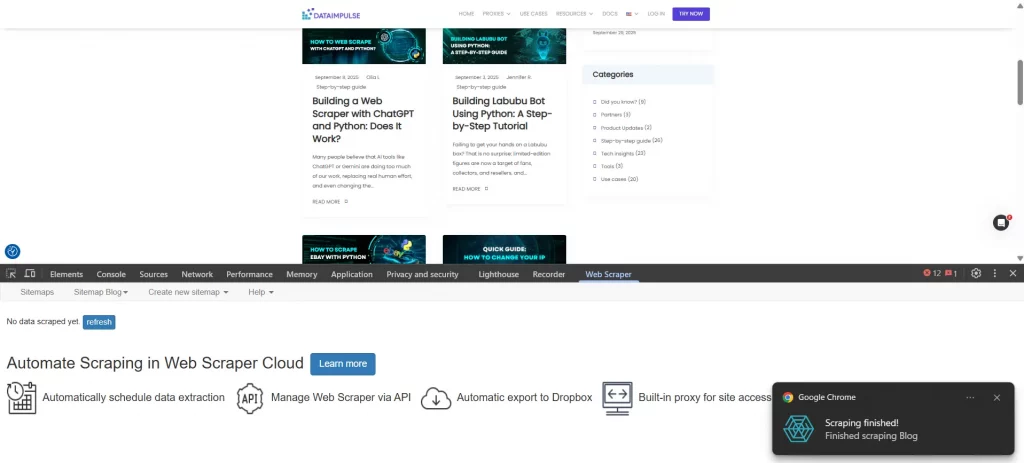Open the Create new sitemap dropdown
This screenshot has width=1024, height=463.
click(x=188, y=292)
